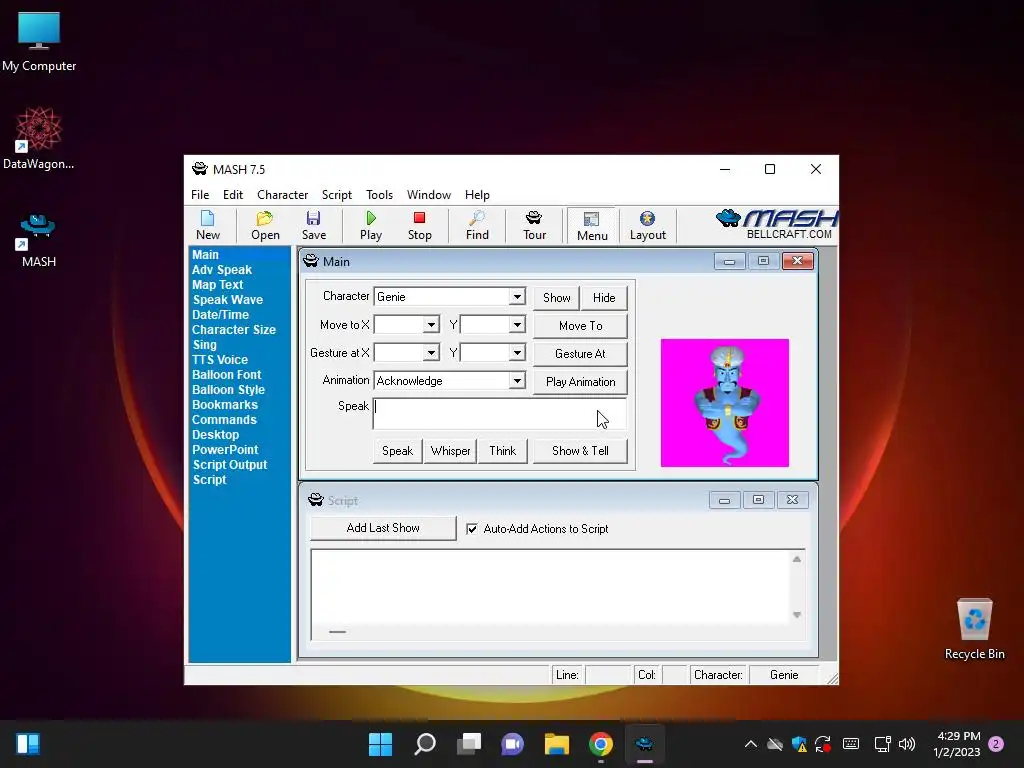The width and height of the screenshot is (1024, 768).
Task: Select the My Computer desktop icon
Action: click(x=39, y=42)
